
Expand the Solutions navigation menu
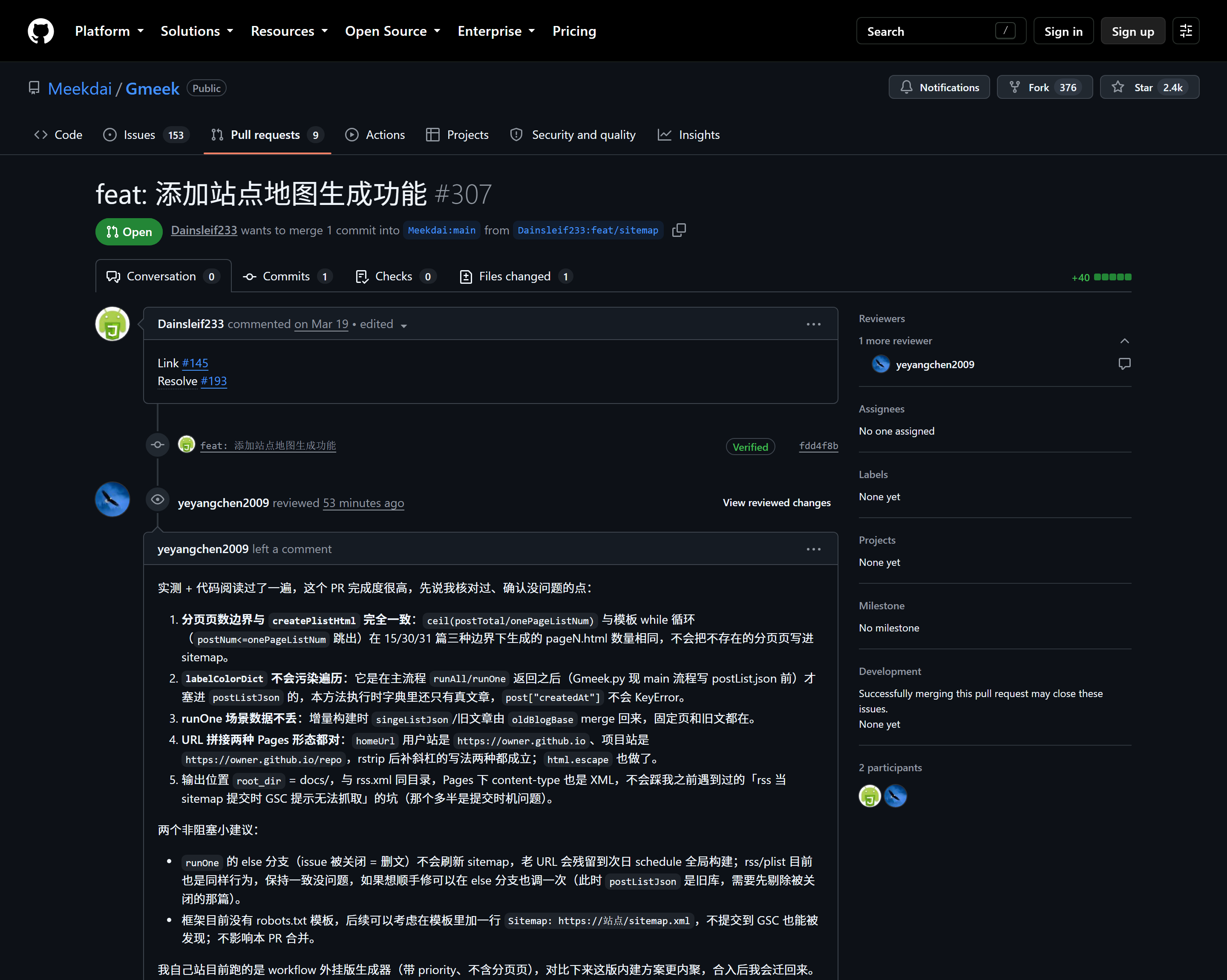(x=197, y=31)
